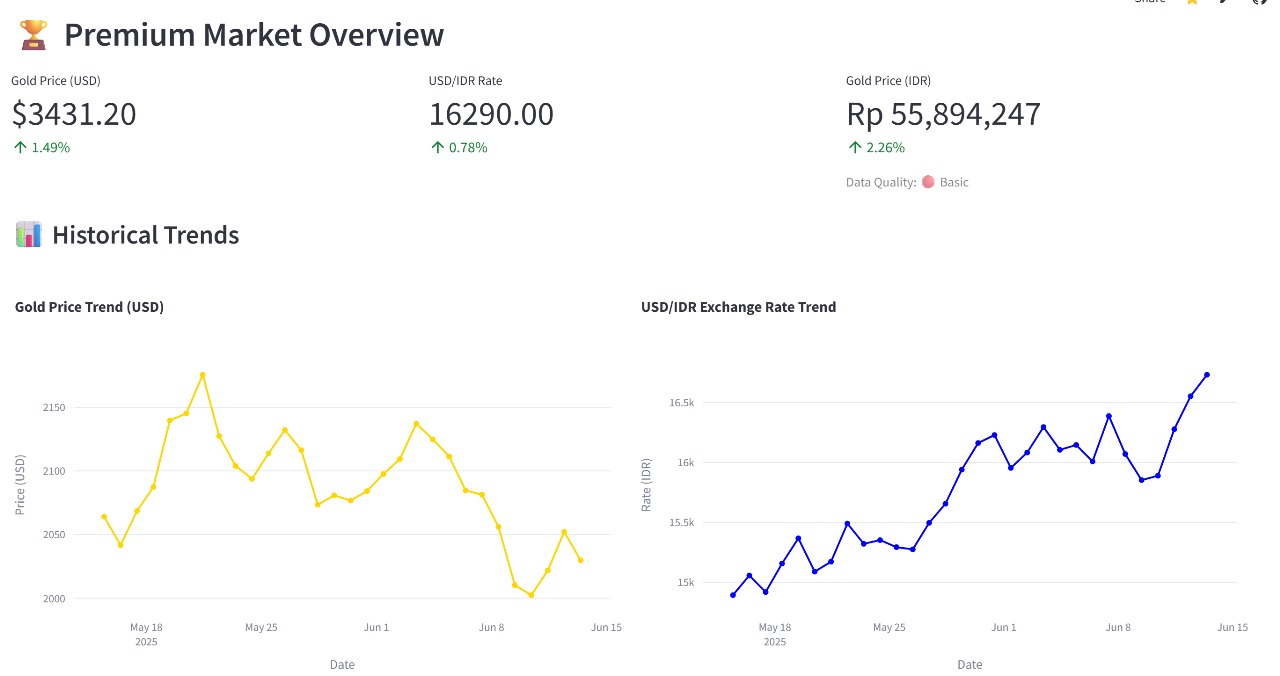The image size is (1280, 676).
Task: Click the yellow star icon at the top
Action: tap(1192, 2)
